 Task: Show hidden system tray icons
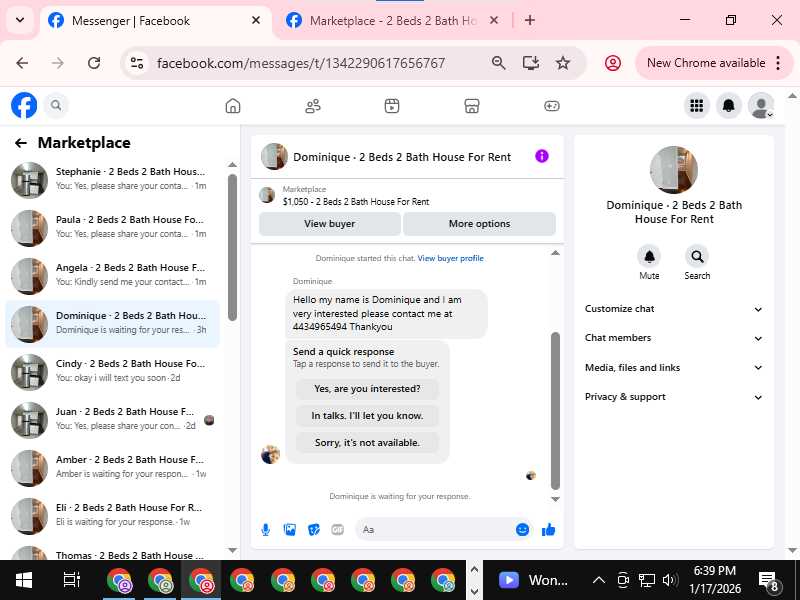pyautogui.click(x=598, y=580)
